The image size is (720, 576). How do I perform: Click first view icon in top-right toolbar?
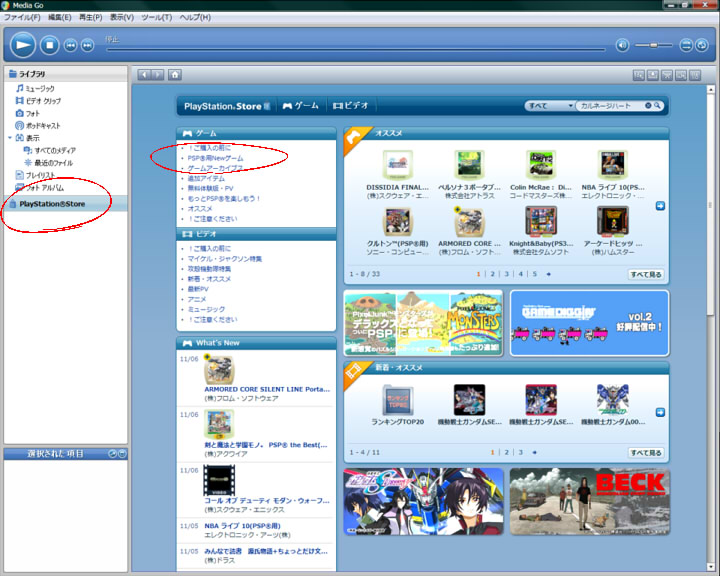pyautogui.click(x=638, y=75)
